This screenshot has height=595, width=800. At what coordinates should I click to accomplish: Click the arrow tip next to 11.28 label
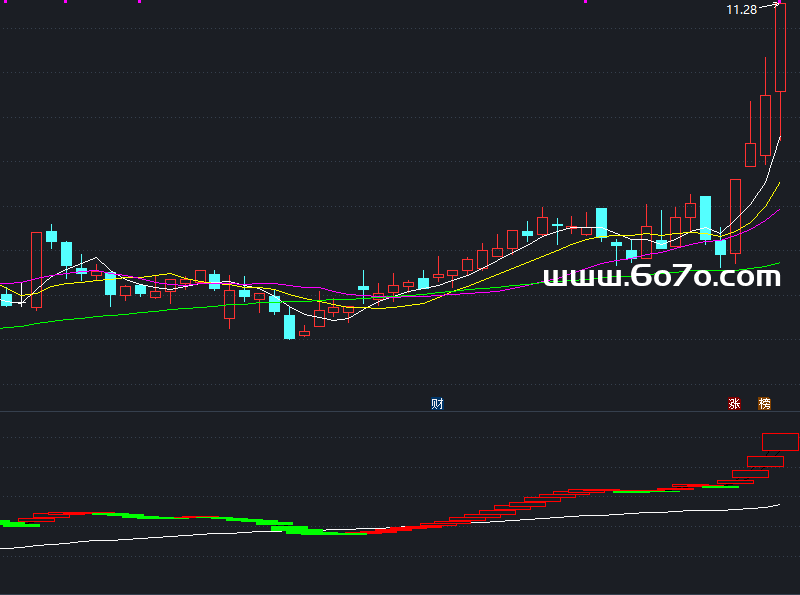pos(779,6)
